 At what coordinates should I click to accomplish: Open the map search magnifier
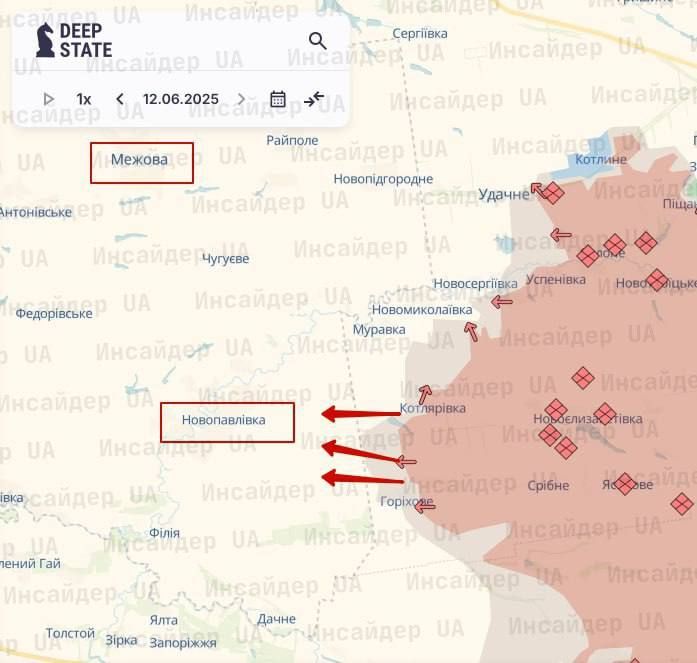(318, 41)
